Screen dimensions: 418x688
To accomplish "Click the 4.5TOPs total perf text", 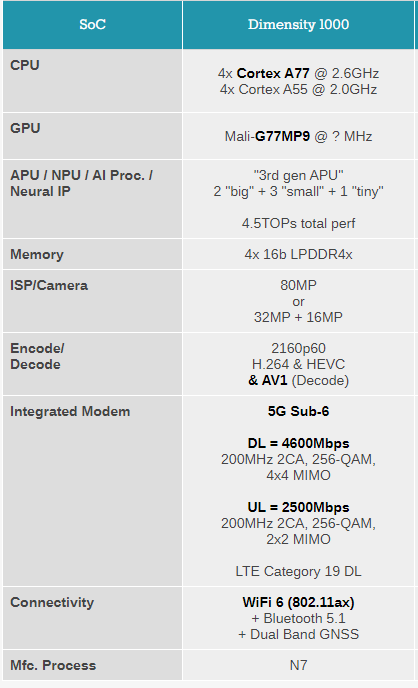I will coord(298,223).
